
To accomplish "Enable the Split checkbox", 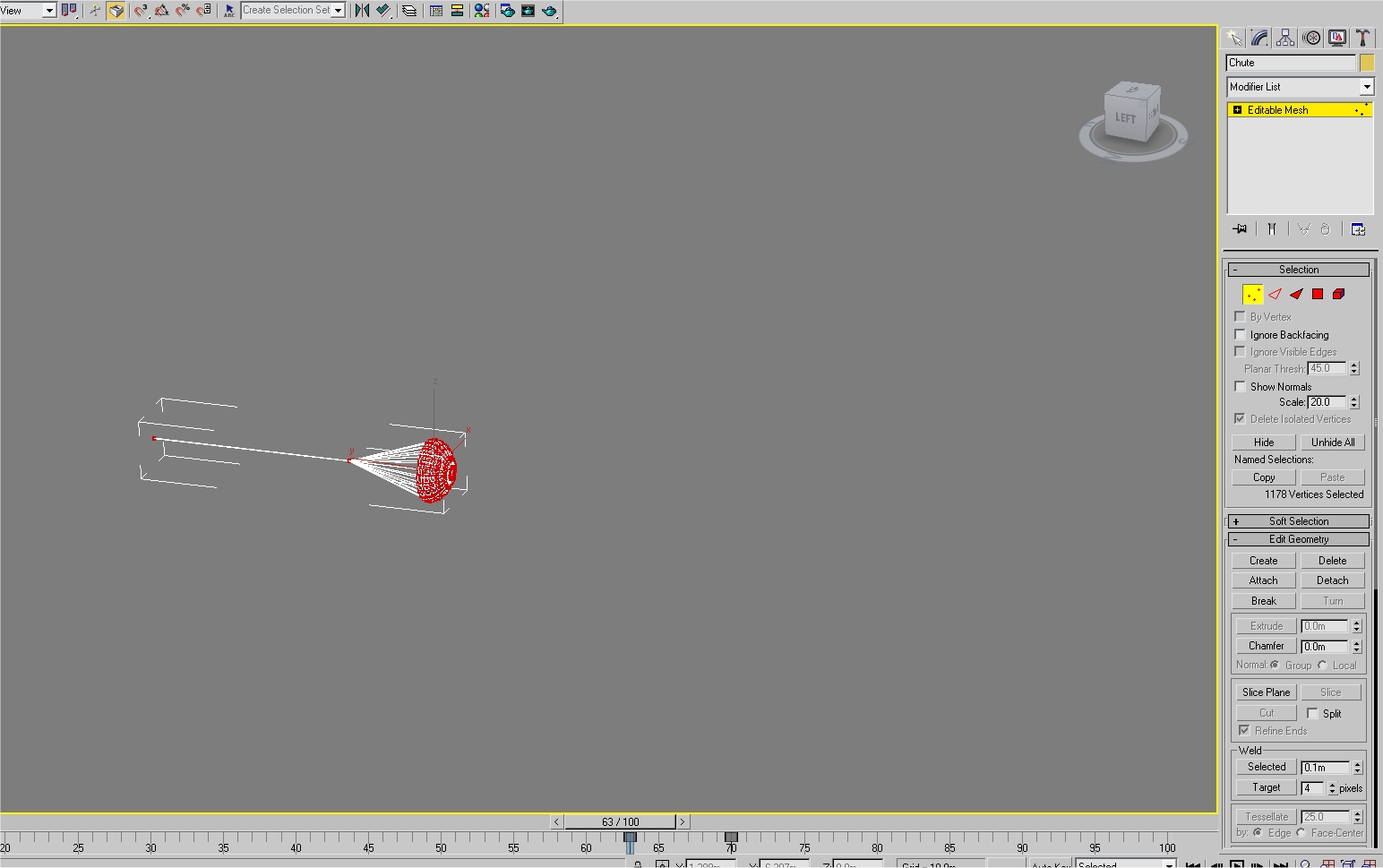I will pyautogui.click(x=1312, y=713).
